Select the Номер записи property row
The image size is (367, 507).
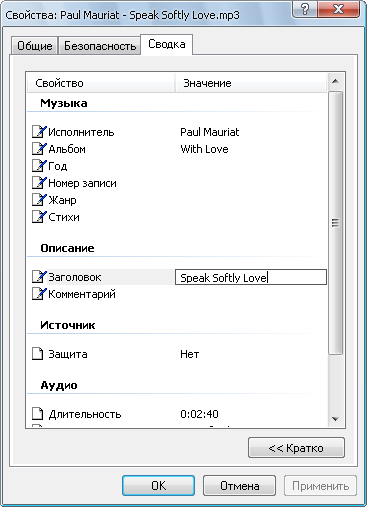(x=82, y=183)
